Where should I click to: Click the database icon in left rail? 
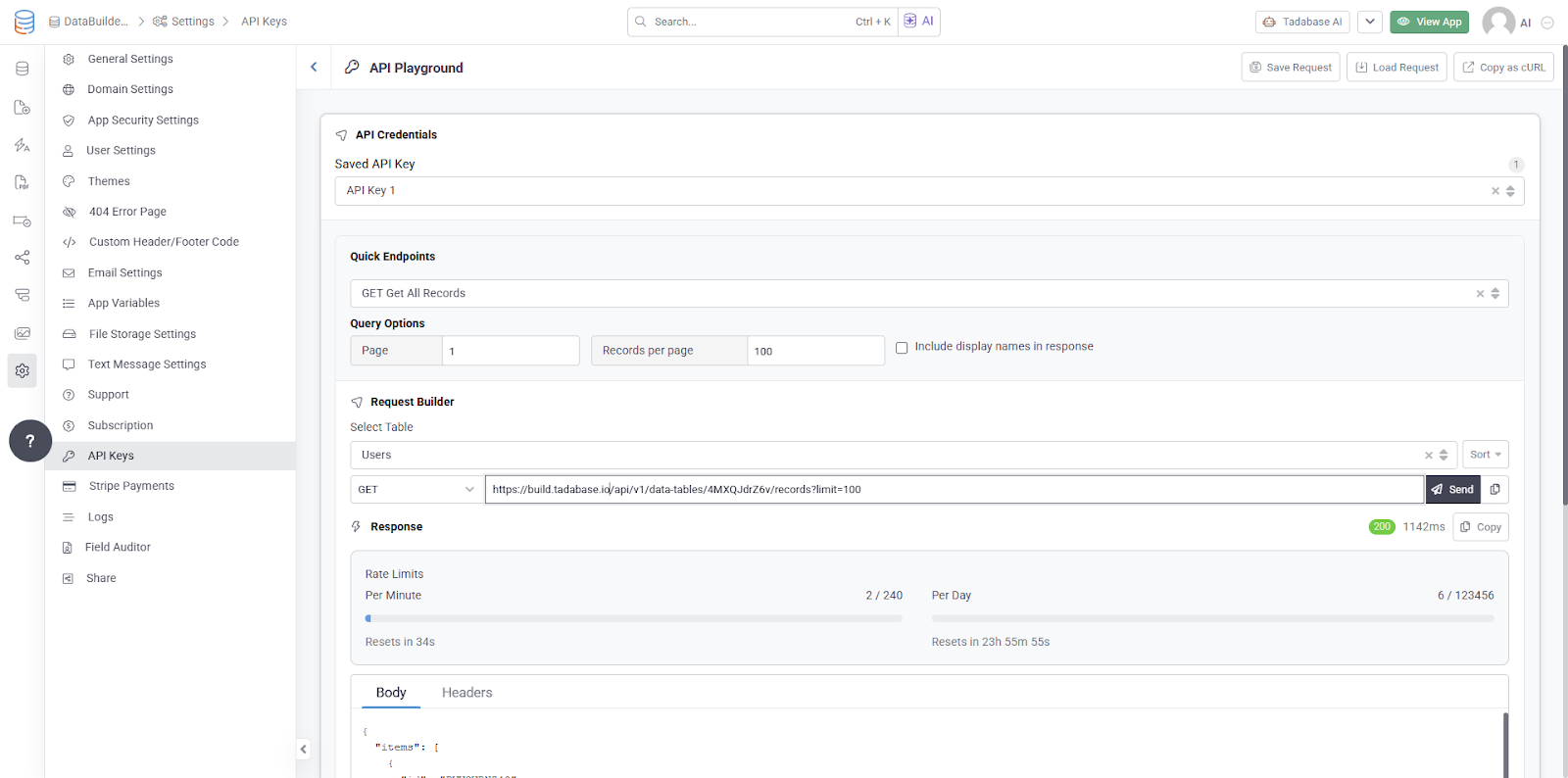22,69
